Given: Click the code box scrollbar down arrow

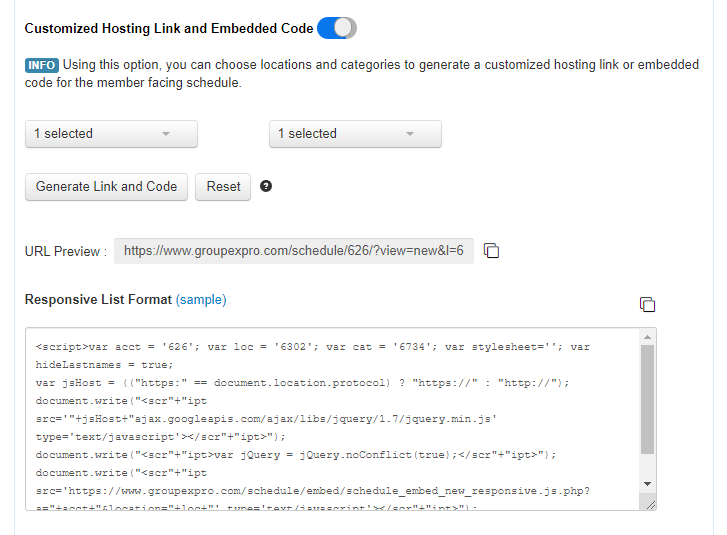Looking at the screenshot, I should coord(648,484).
